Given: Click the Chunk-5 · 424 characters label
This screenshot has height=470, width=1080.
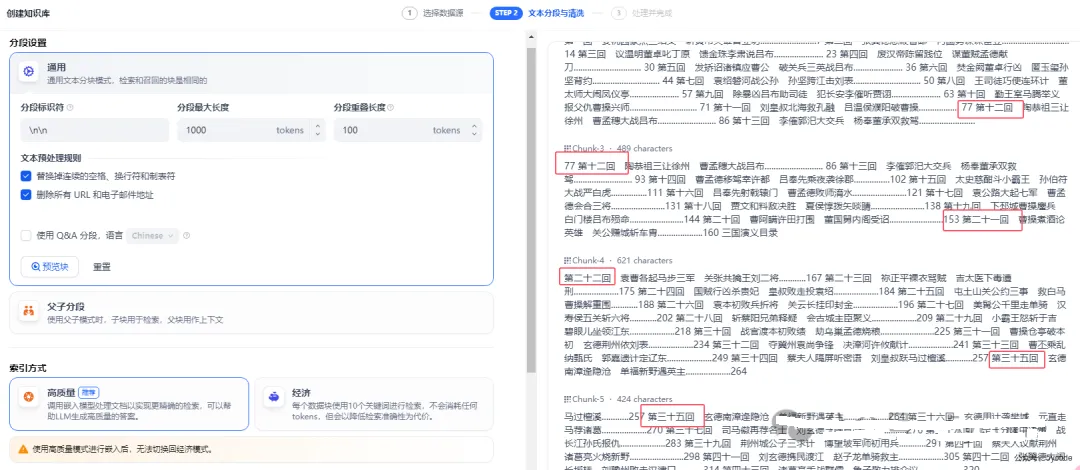Looking at the screenshot, I should 622,399.
